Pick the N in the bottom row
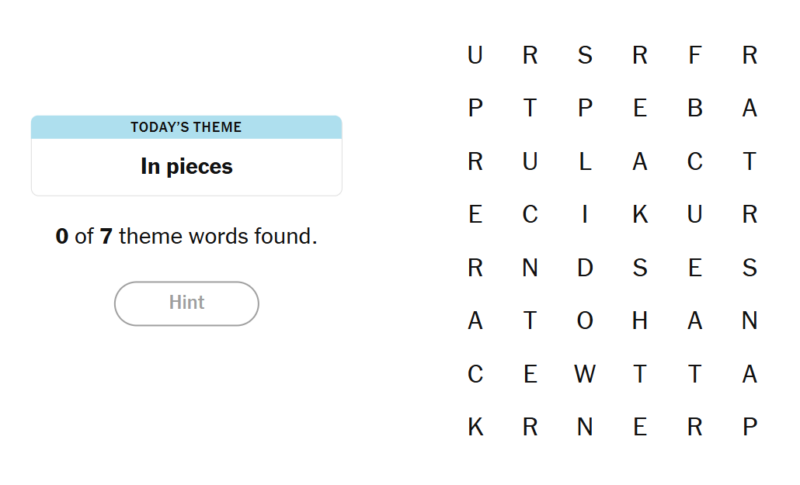This screenshot has height=485, width=800. pos(585,427)
